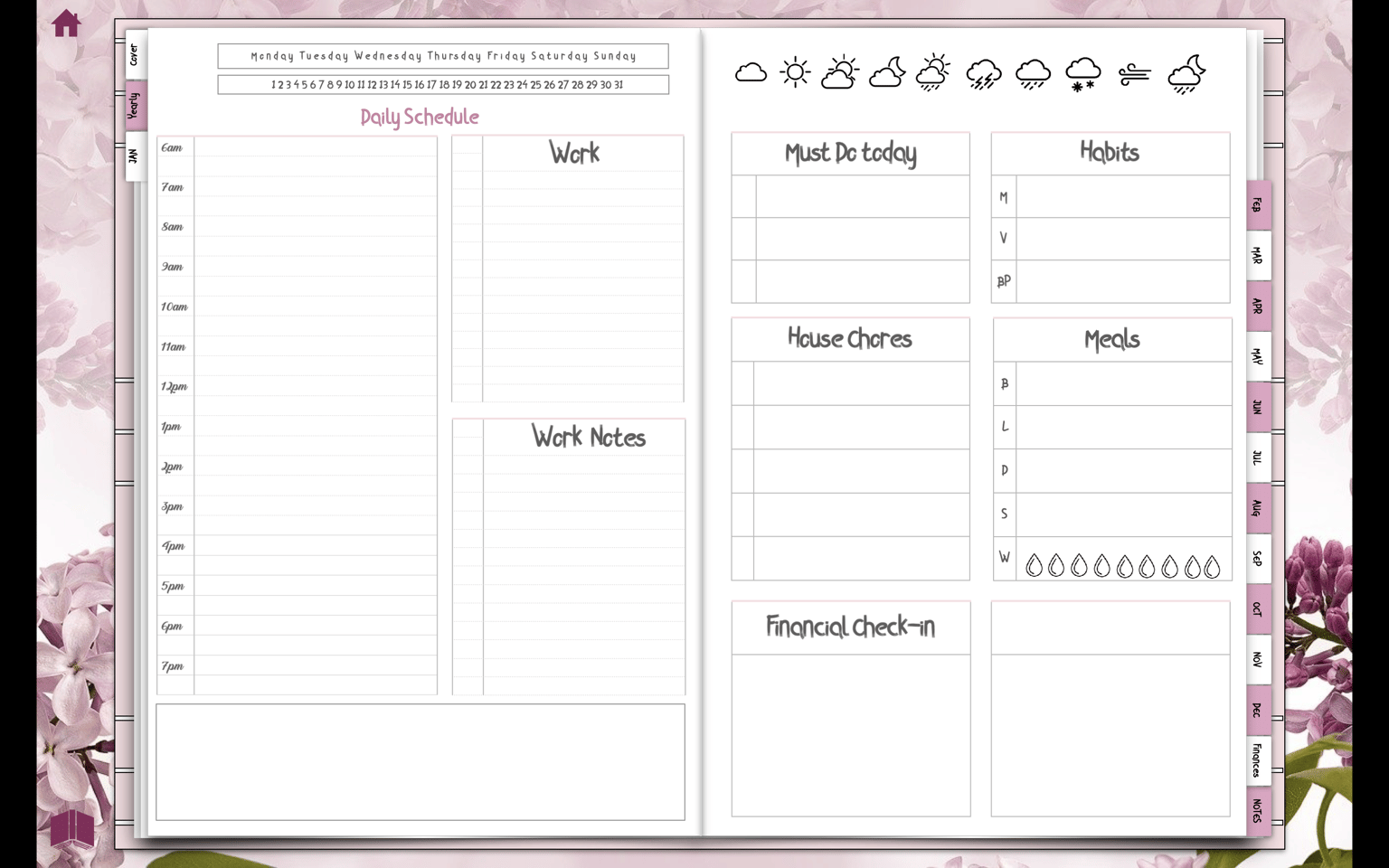
Task: Jump to the JUL tab
Action: pos(1258,458)
